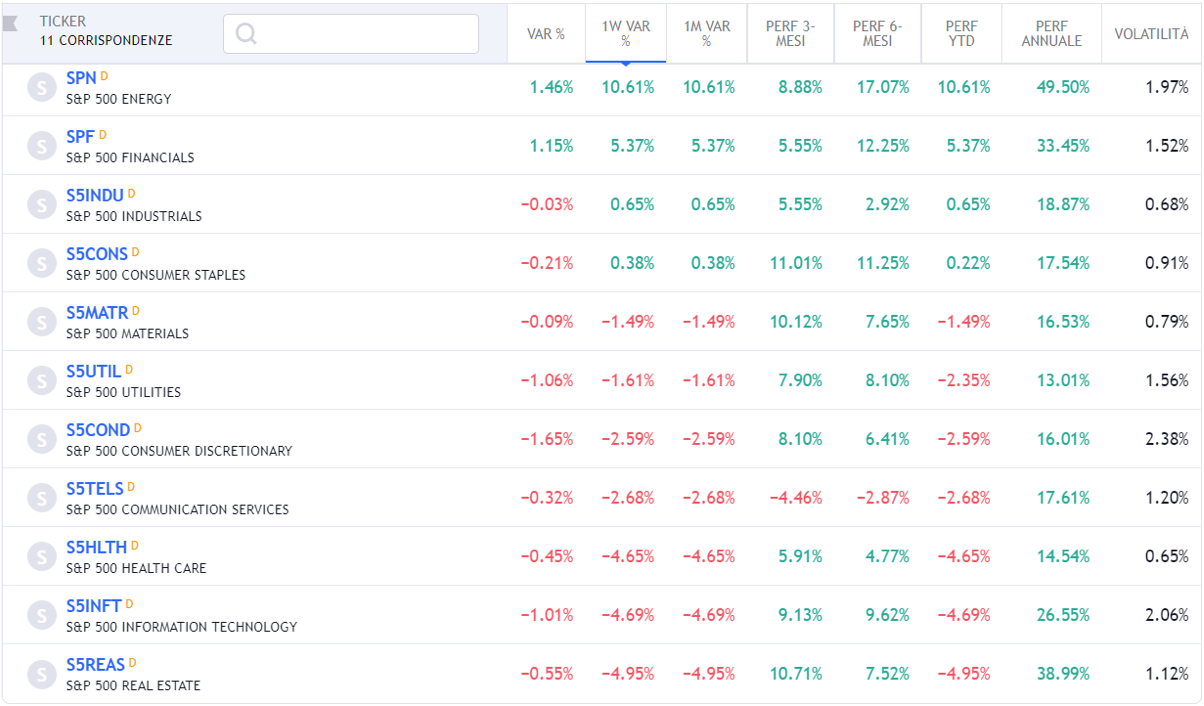Sort by PERF ANNUALE column header
1204x706 pixels.
[x=1052, y=34]
